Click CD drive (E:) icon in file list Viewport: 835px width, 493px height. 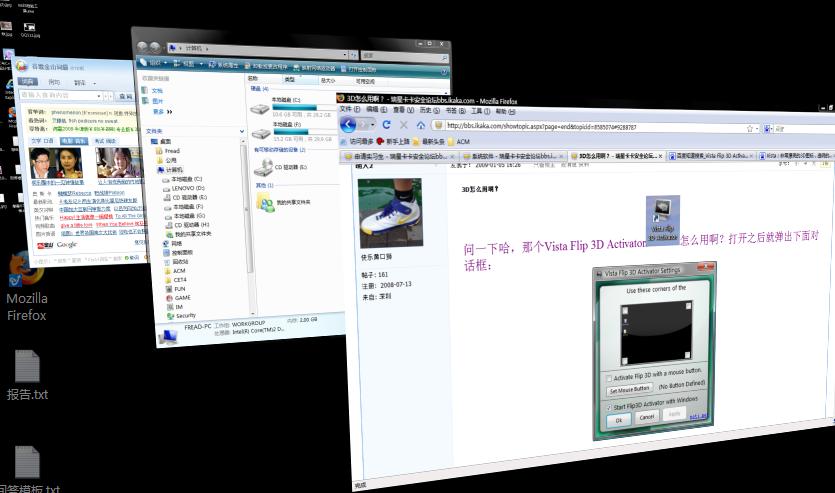(x=264, y=168)
